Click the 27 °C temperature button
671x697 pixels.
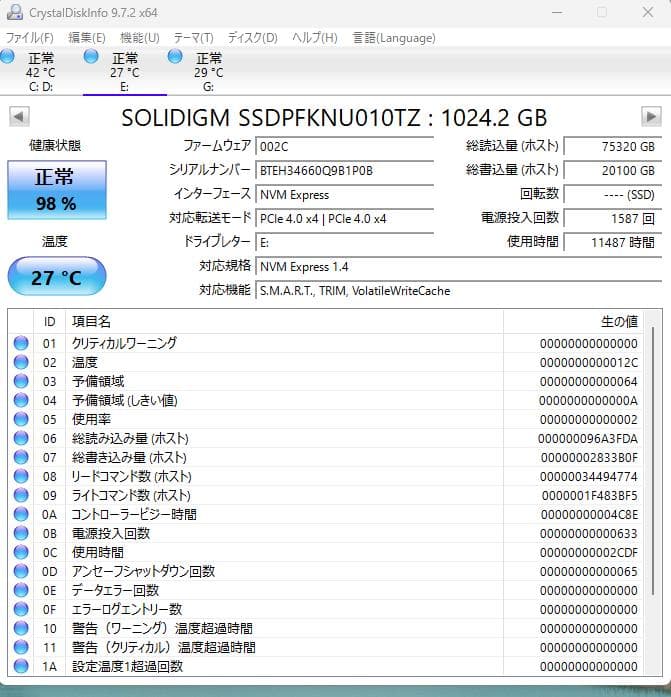click(57, 276)
